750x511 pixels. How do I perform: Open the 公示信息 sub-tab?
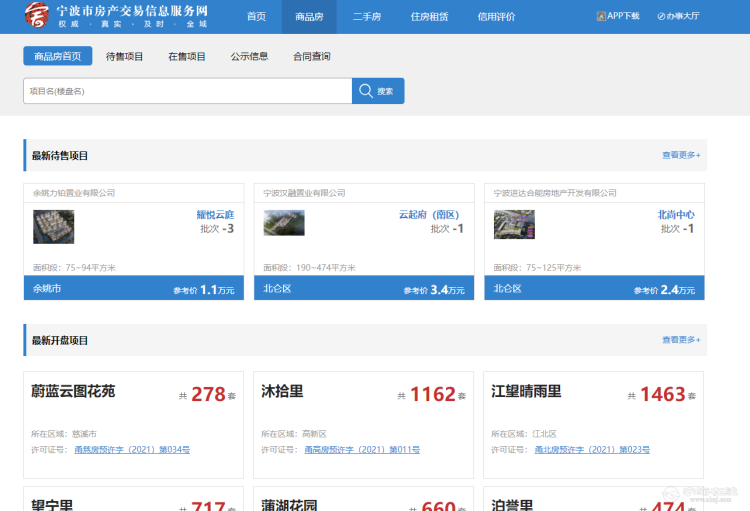pyautogui.click(x=249, y=56)
